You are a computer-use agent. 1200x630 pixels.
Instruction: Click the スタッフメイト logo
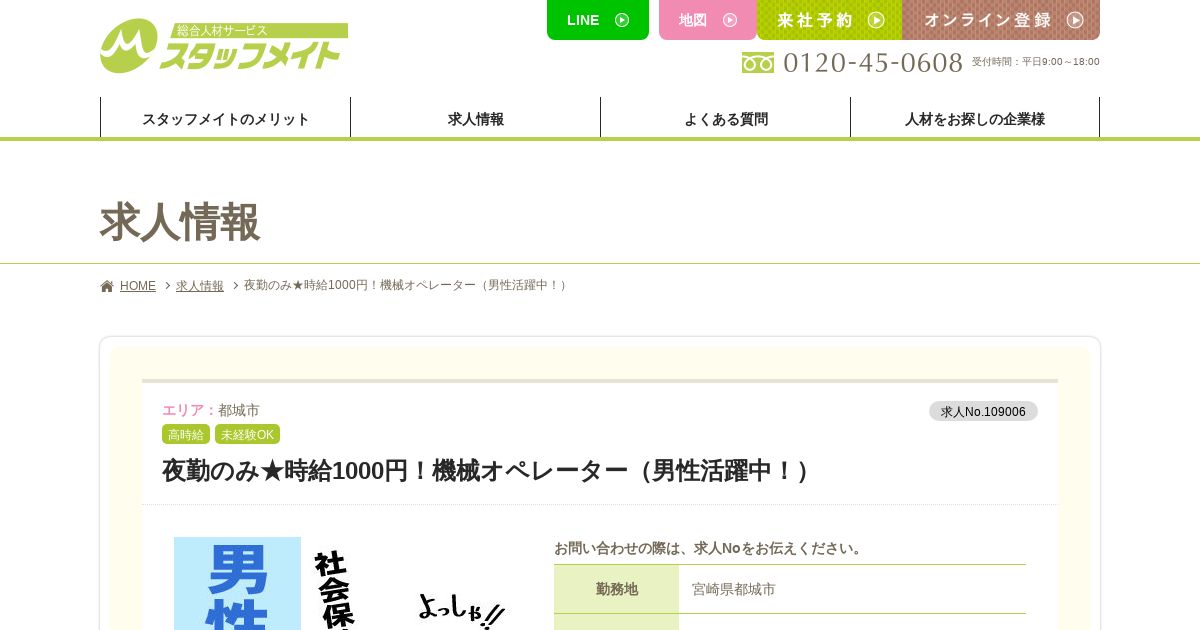(x=224, y=46)
